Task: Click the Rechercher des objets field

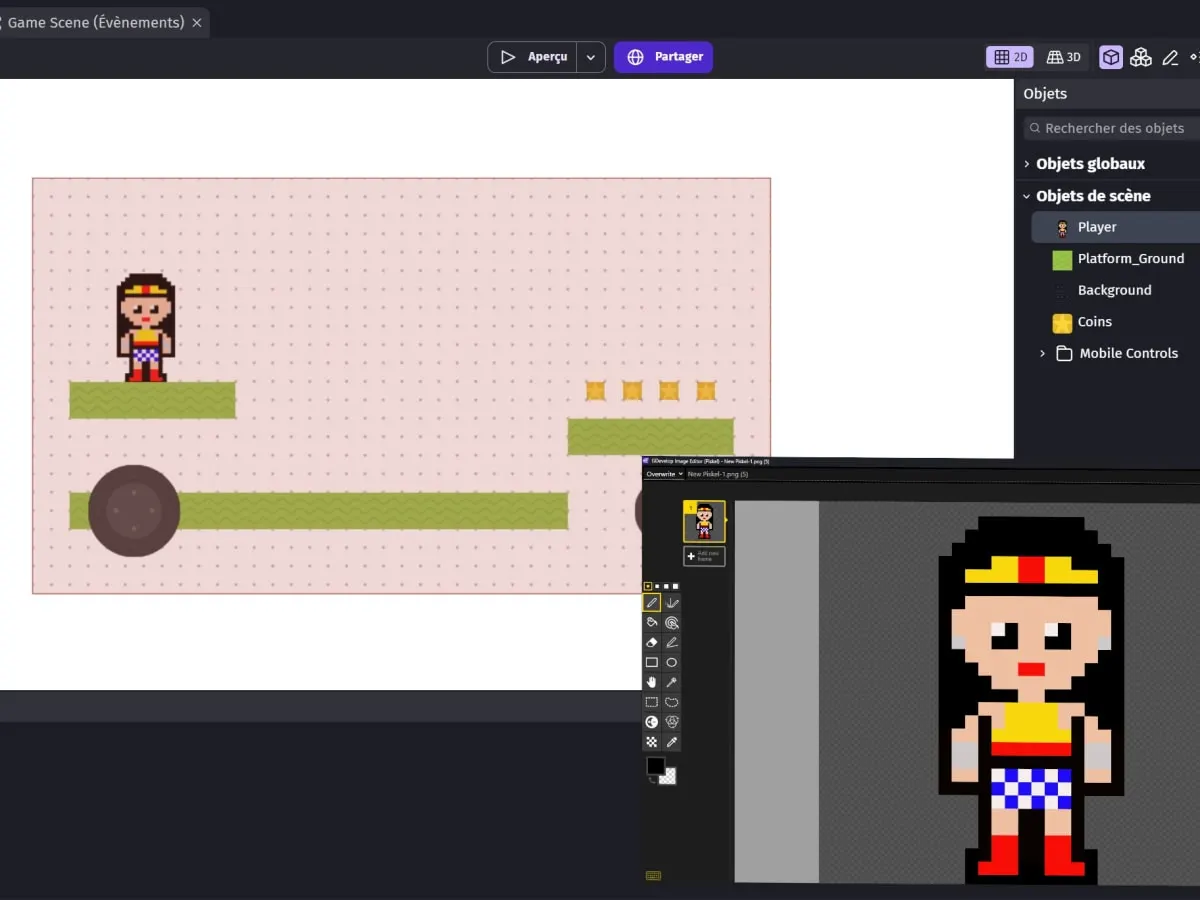Action: 1112,128
